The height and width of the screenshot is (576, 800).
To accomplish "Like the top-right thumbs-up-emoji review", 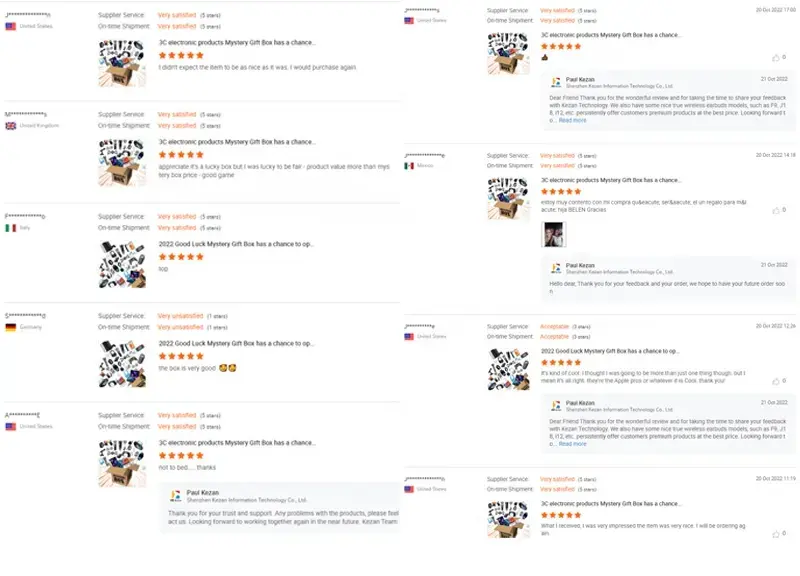I will (x=776, y=58).
